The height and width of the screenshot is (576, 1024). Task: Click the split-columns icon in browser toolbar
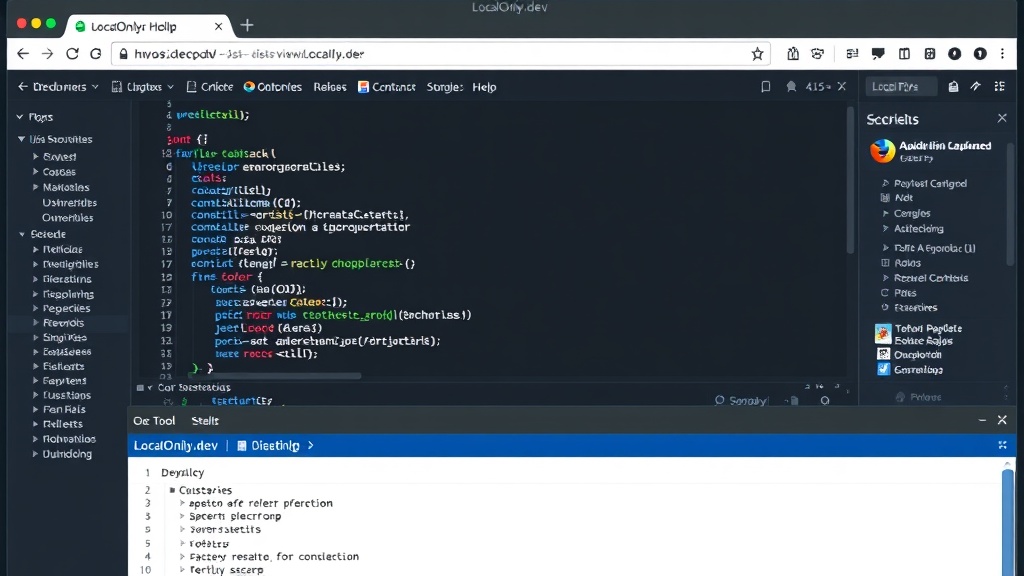pyautogui.click(x=904, y=54)
